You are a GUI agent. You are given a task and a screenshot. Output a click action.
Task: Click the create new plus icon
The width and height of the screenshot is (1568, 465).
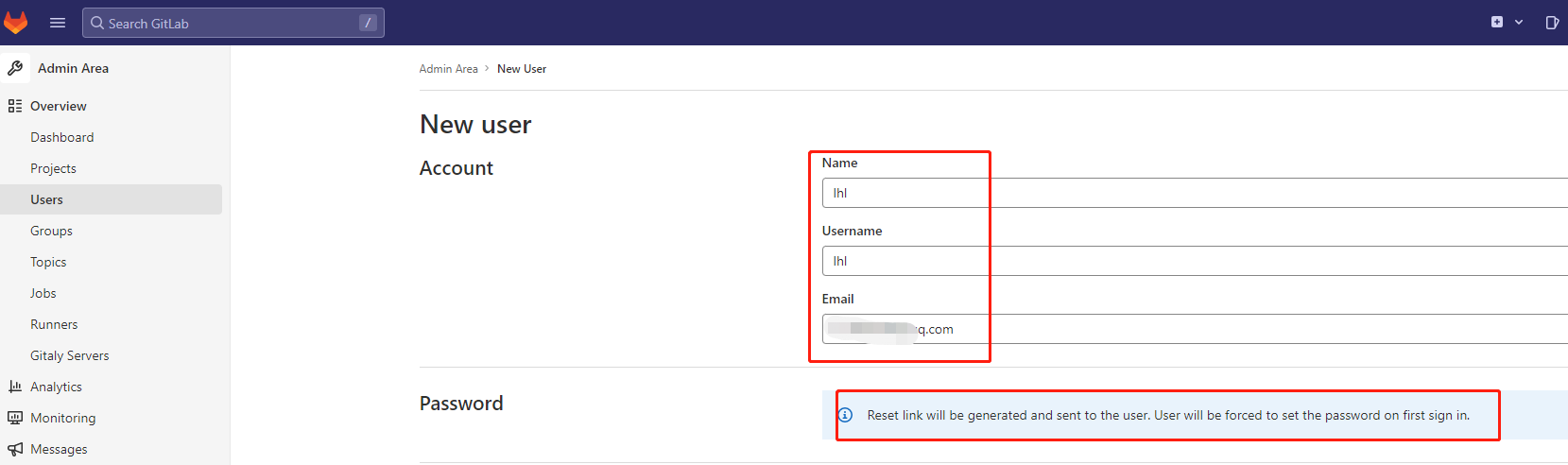click(x=1497, y=22)
